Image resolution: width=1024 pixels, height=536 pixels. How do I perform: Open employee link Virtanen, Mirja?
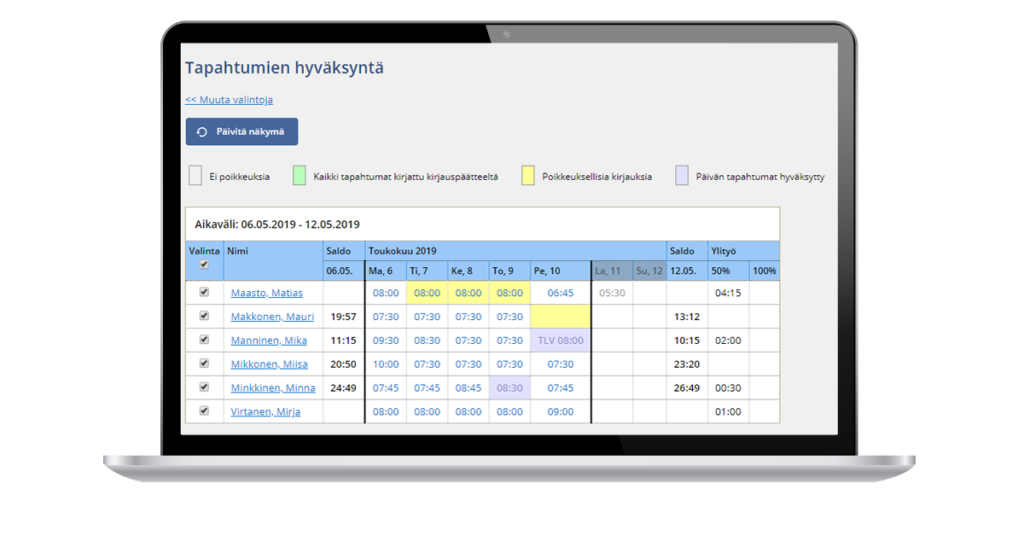[x=266, y=411]
